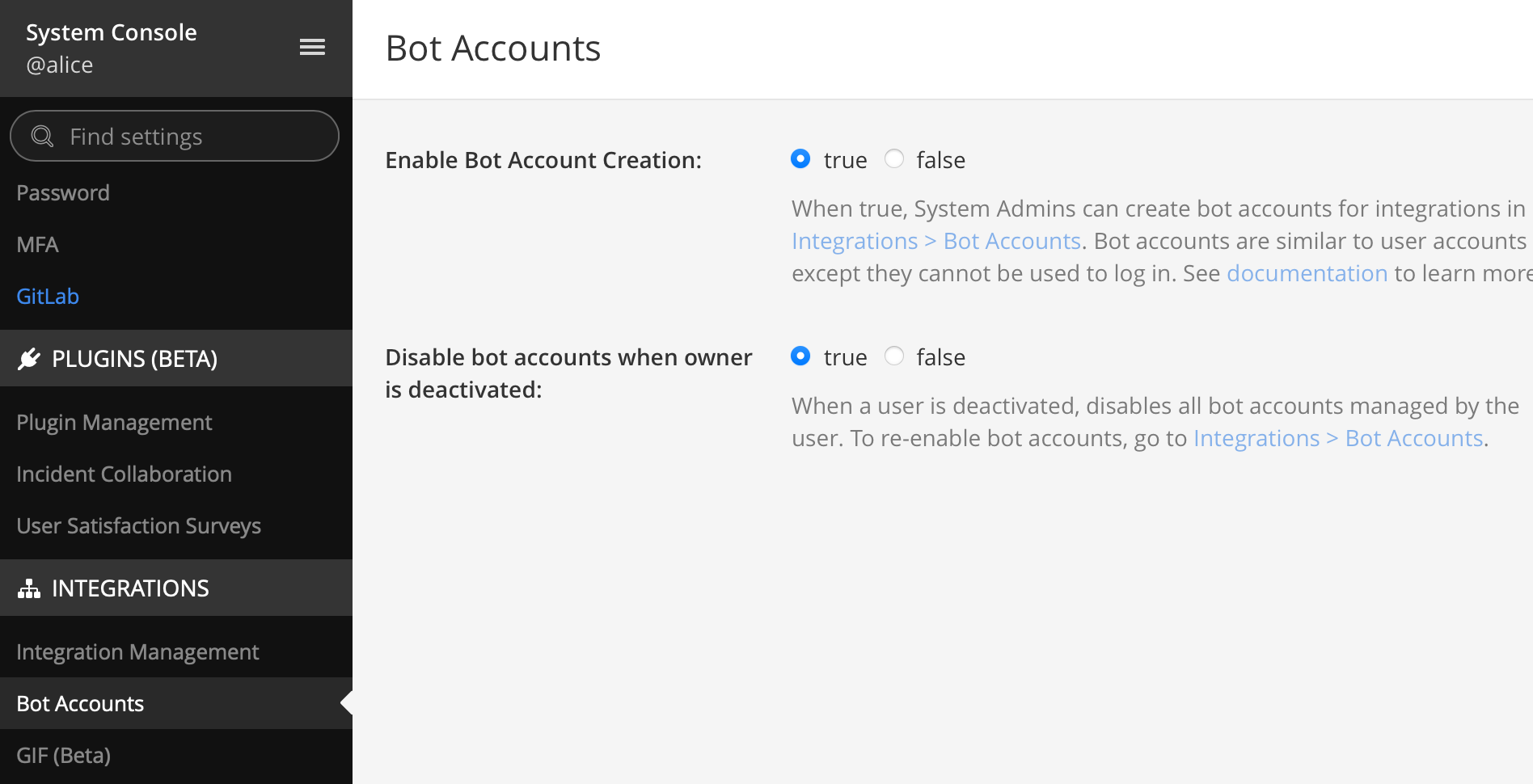Click the wrench icon next to PLUGINS (BETA)
The height and width of the screenshot is (784, 1533).
click(x=29, y=358)
